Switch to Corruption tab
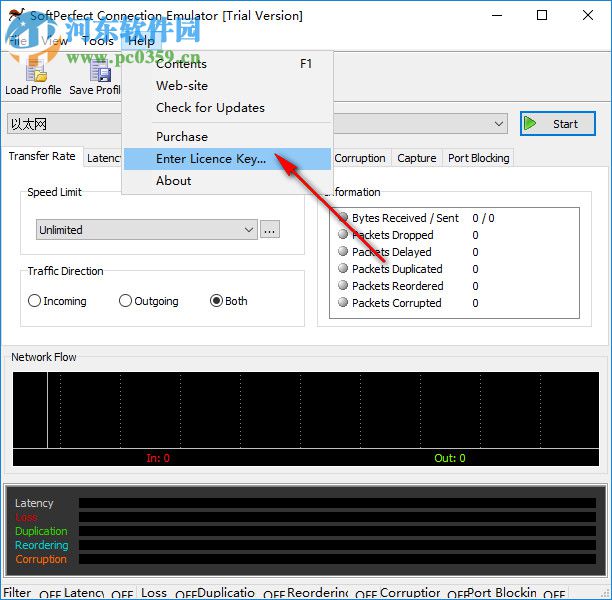 360,158
